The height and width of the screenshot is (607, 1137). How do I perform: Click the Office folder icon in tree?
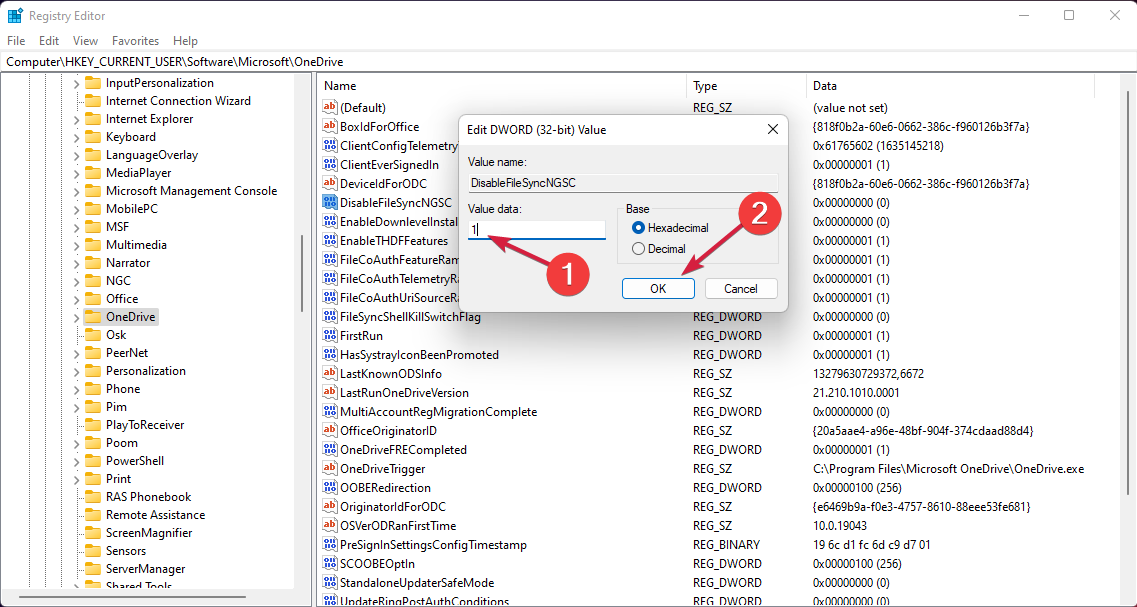tap(92, 299)
